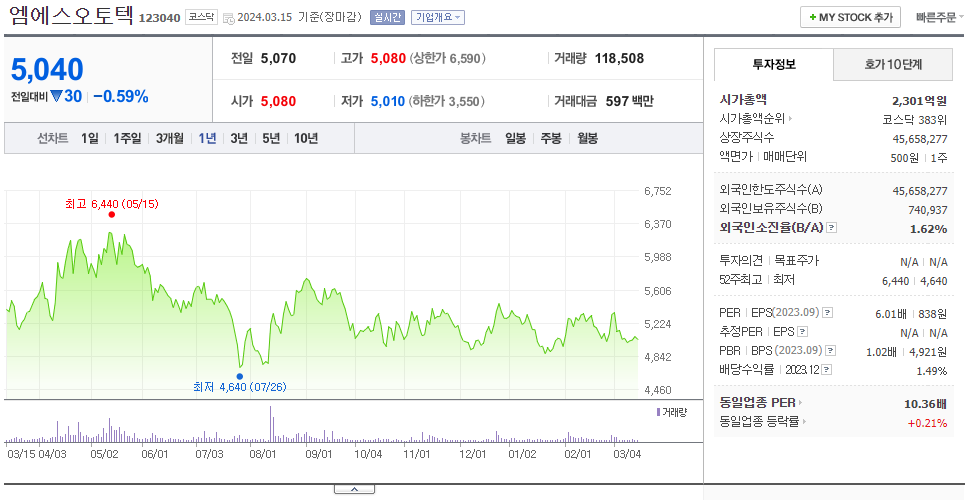Select the 10년 line chart period
Image resolution: width=968 pixels, height=500 pixels.
[306, 138]
